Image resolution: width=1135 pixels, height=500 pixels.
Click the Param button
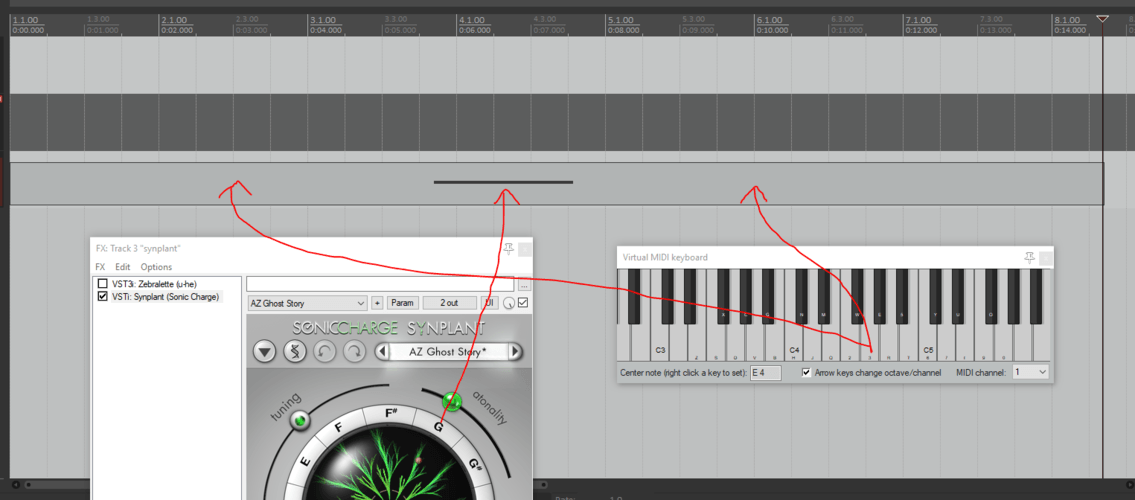402,303
